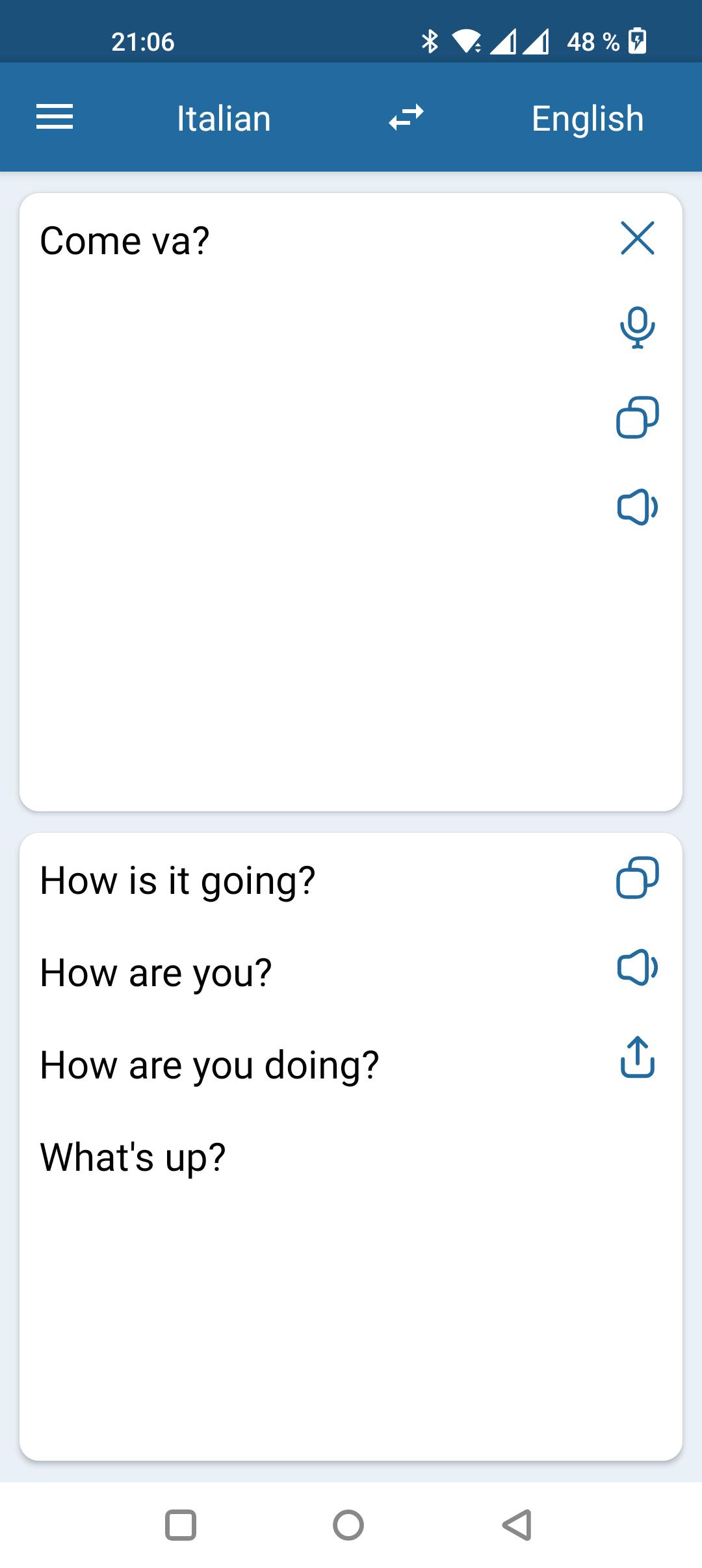Clear the source text with X
This screenshot has width=702, height=1568.
point(637,238)
